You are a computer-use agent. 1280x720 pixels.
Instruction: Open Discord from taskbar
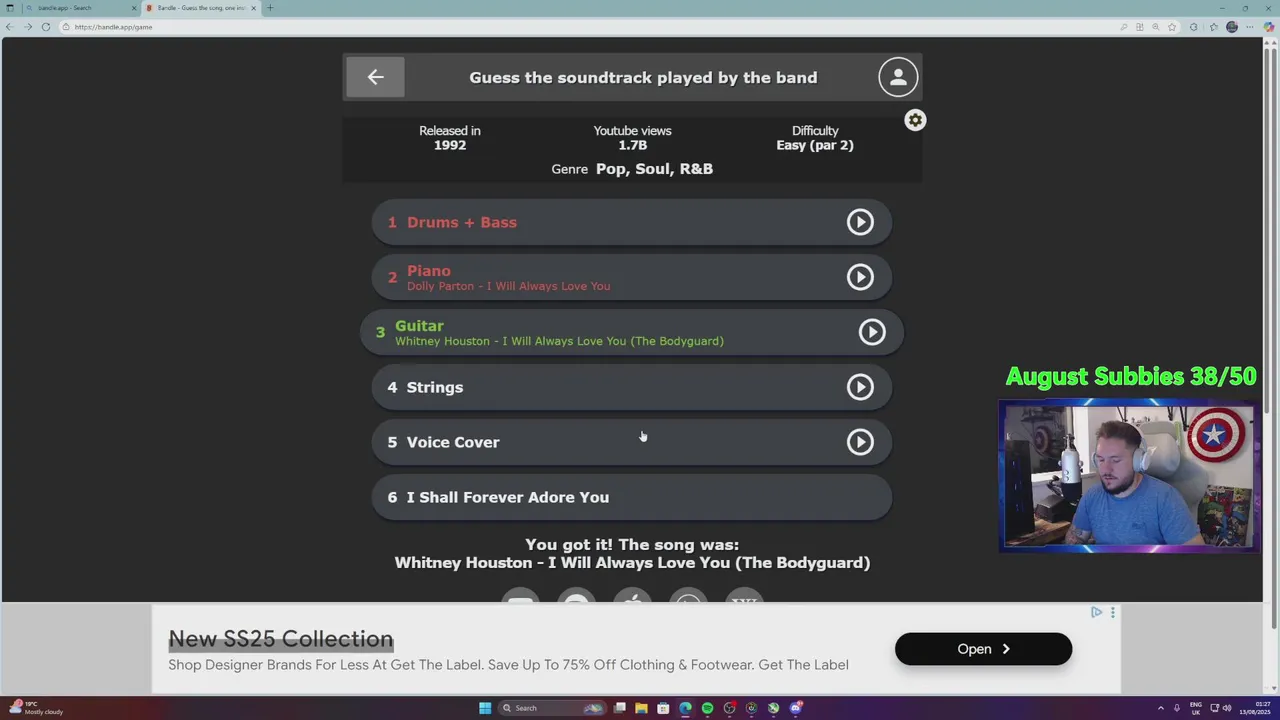pyautogui.click(x=796, y=708)
